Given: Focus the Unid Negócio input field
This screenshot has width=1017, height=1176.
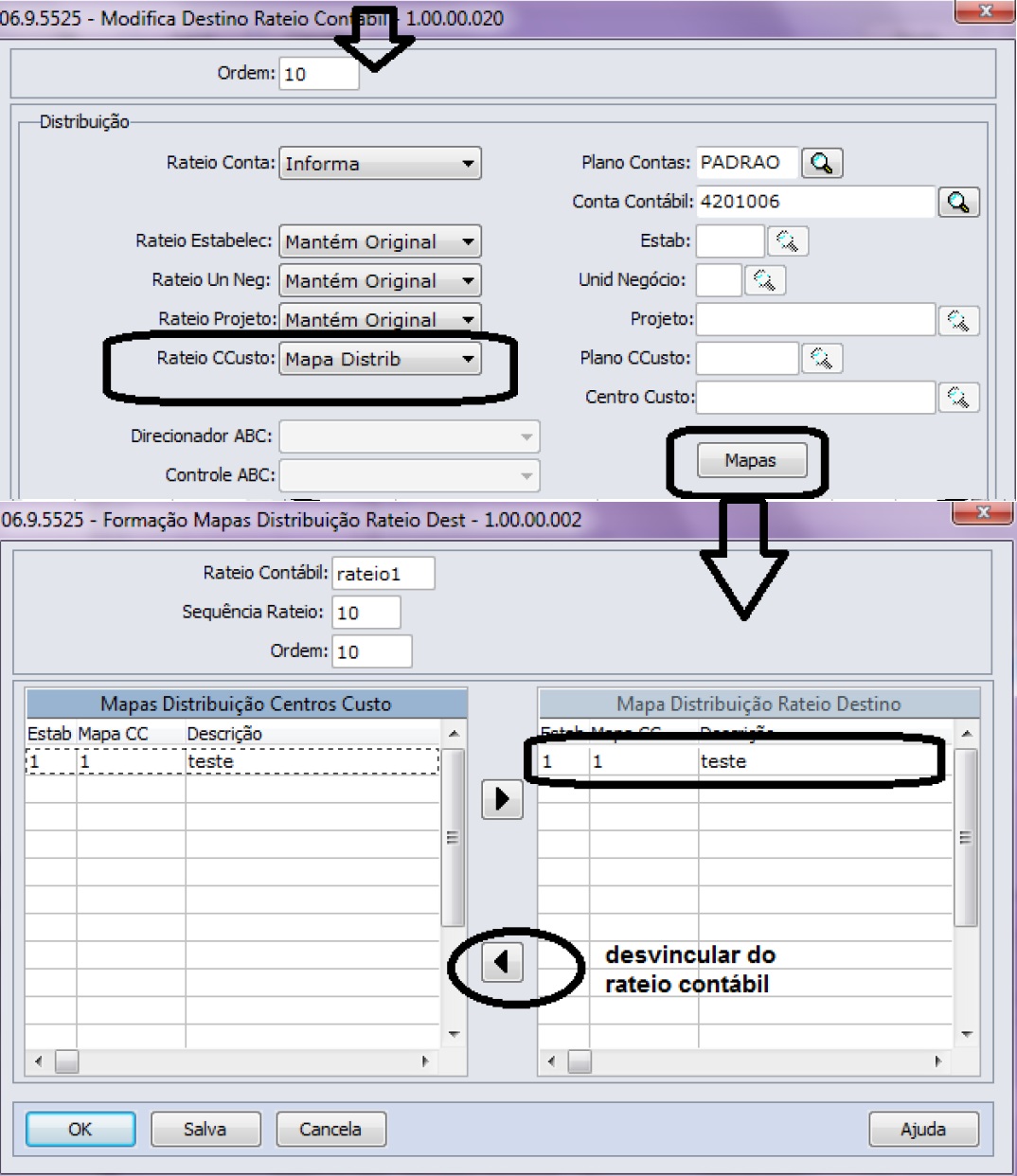Looking at the screenshot, I should click(x=719, y=280).
